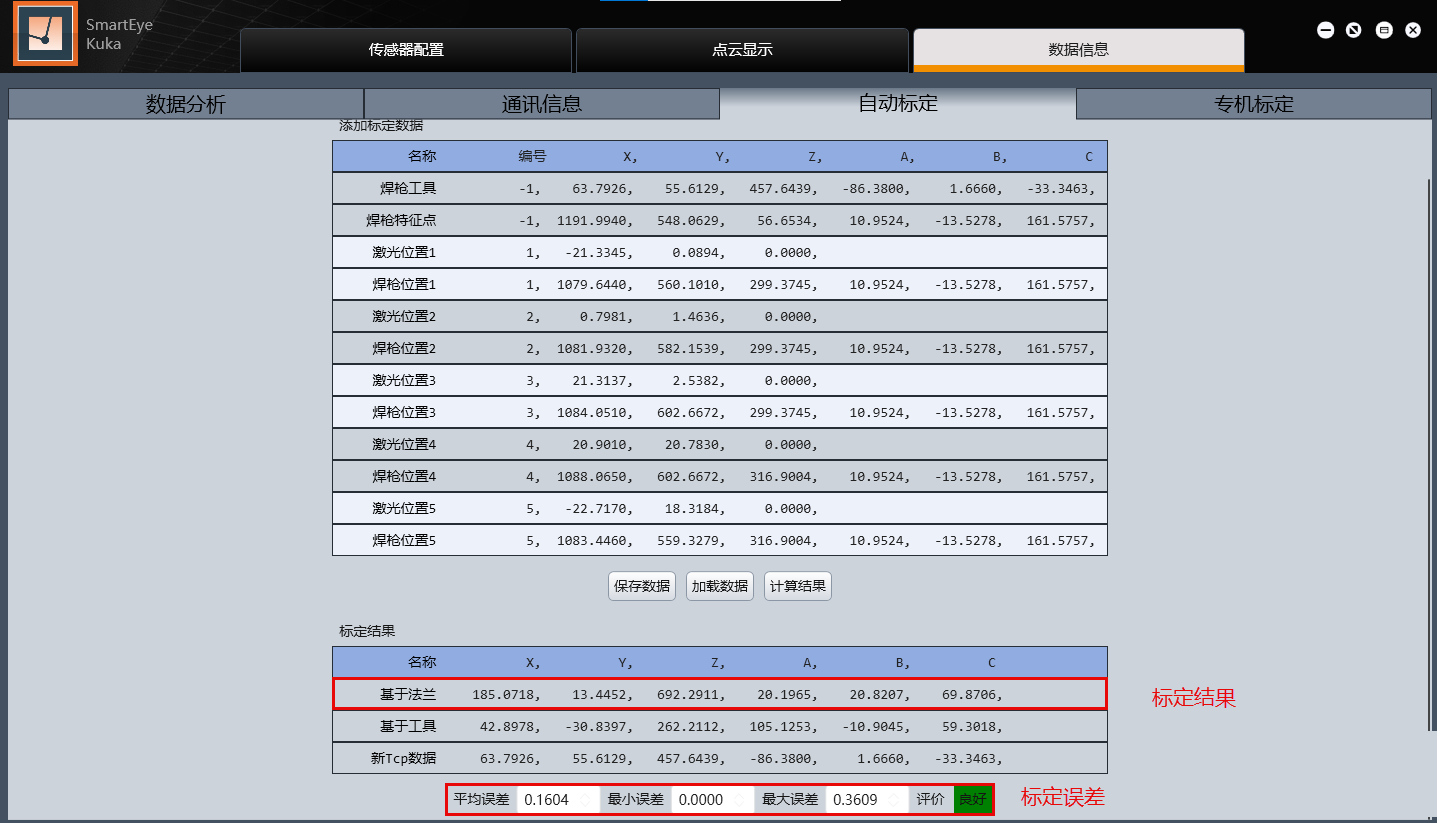Select the 数据信息 tab
Screen dimensions: 1437x823
(1078, 49)
